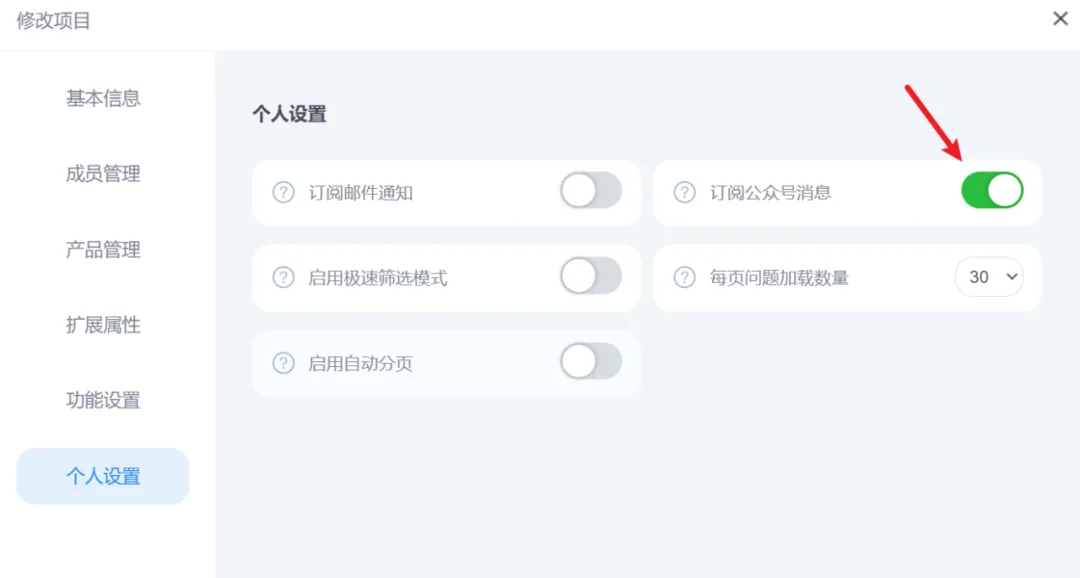The height and width of the screenshot is (578, 1080).
Task: Click help icon next to 每页问题加载数量
Action: (685, 277)
